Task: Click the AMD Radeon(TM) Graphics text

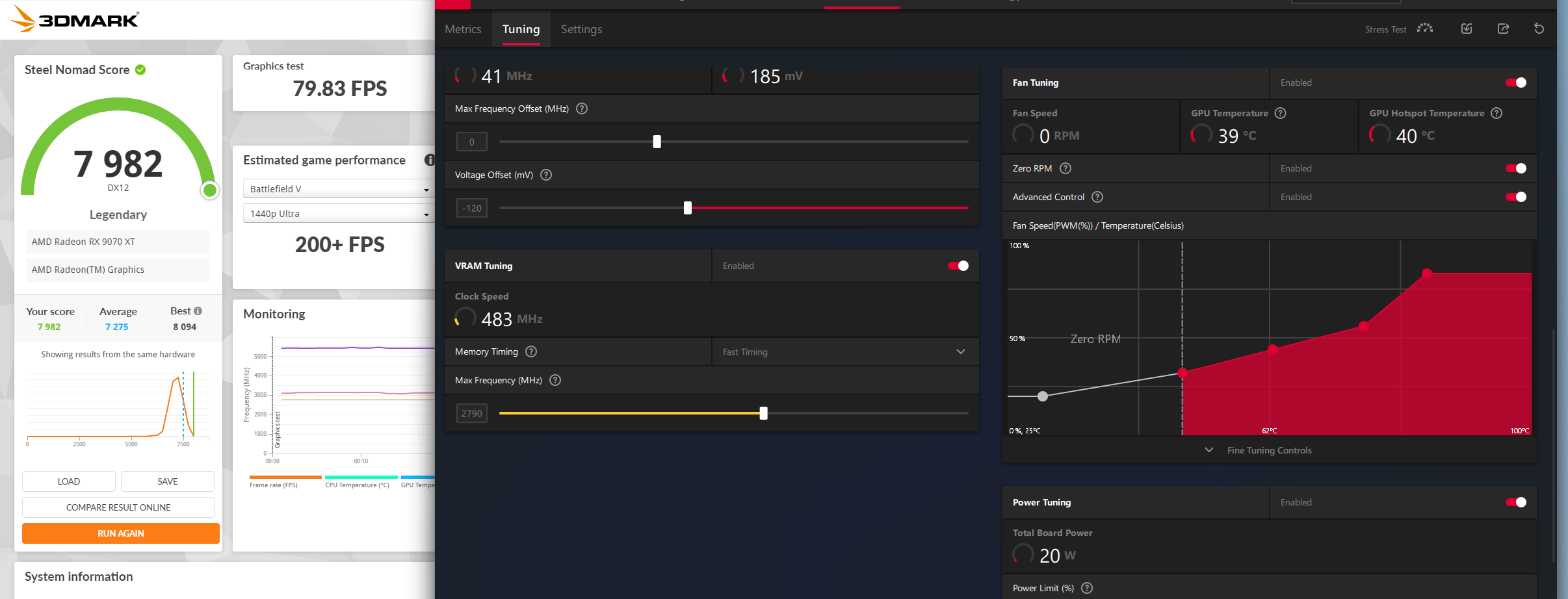Action: point(88,270)
